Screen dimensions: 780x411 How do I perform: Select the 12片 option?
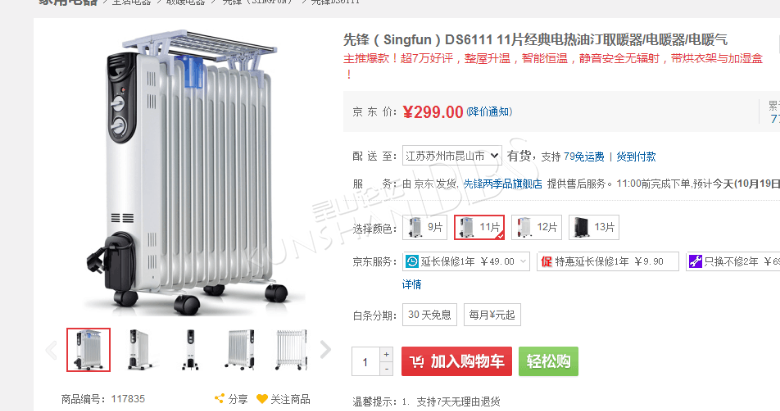click(537, 227)
